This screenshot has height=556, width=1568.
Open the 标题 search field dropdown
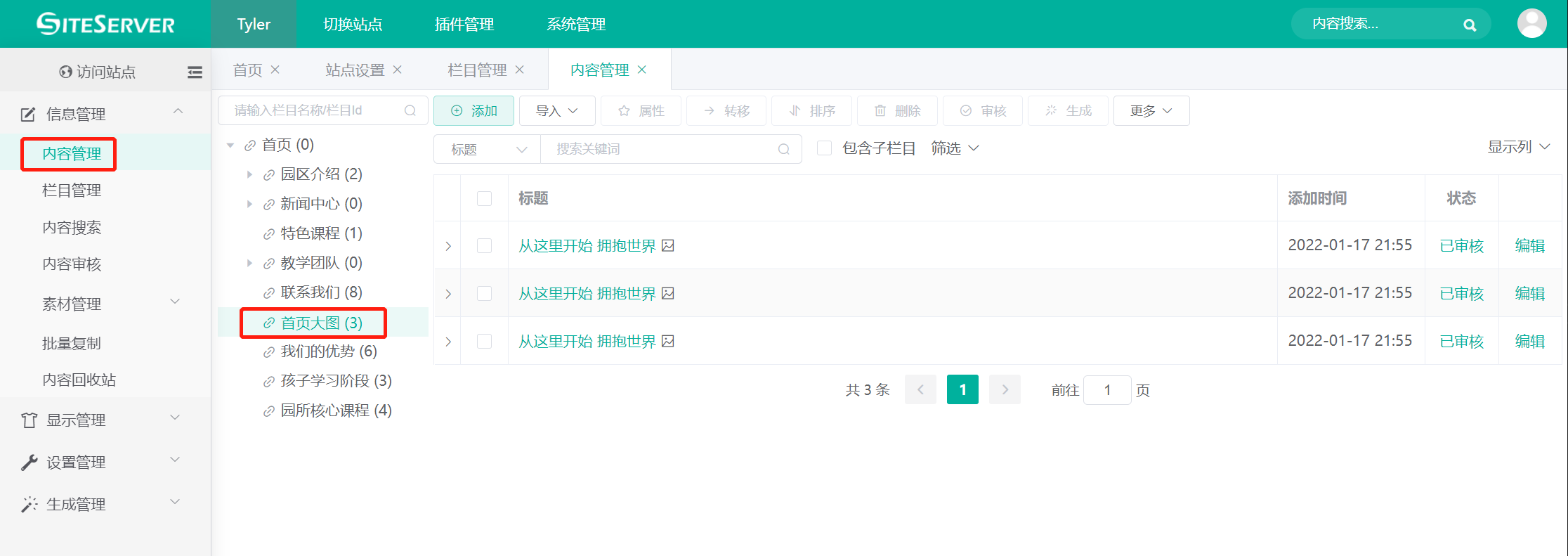tap(488, 149)
